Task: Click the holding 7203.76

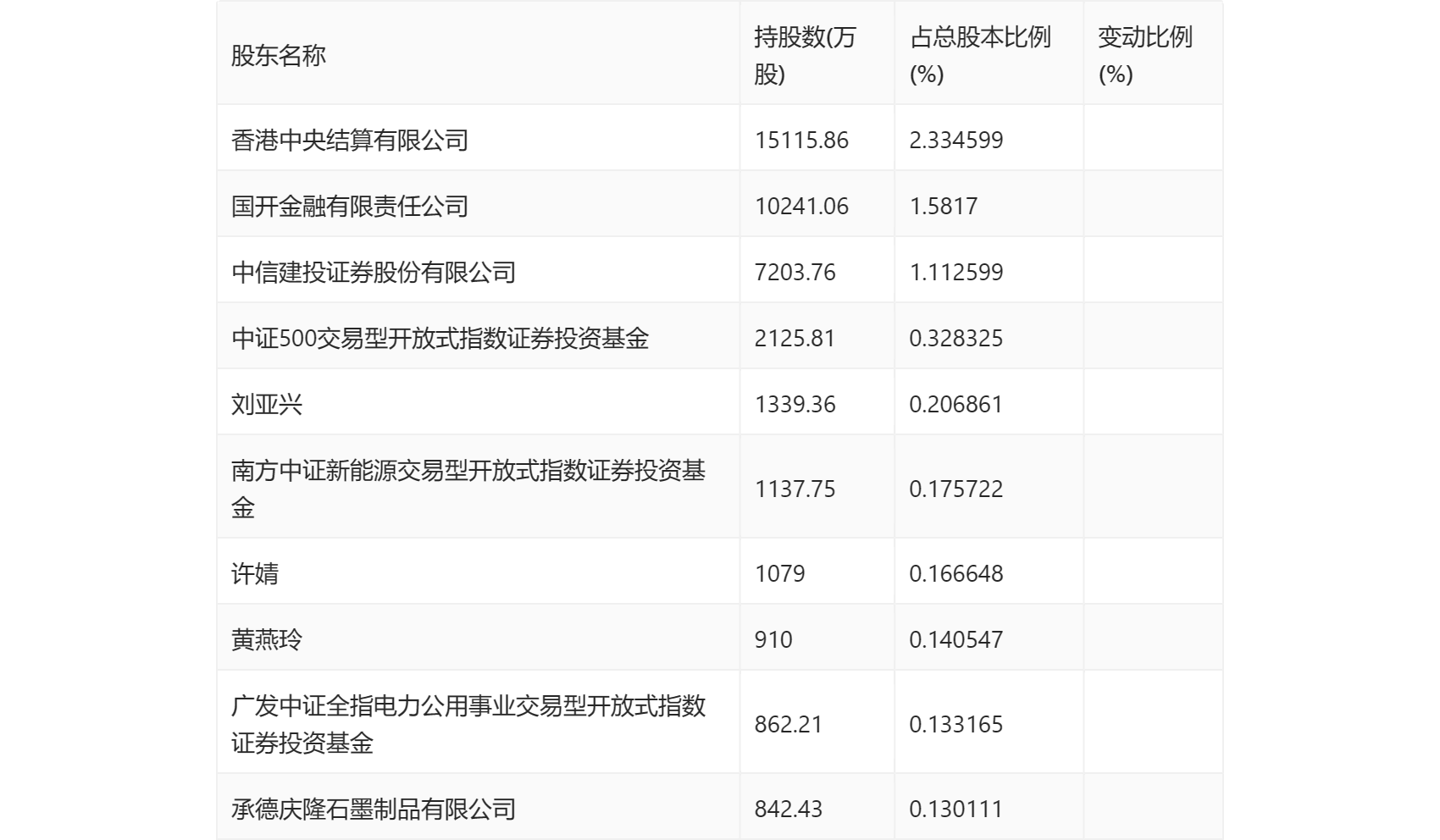Action: pos(795,272)
